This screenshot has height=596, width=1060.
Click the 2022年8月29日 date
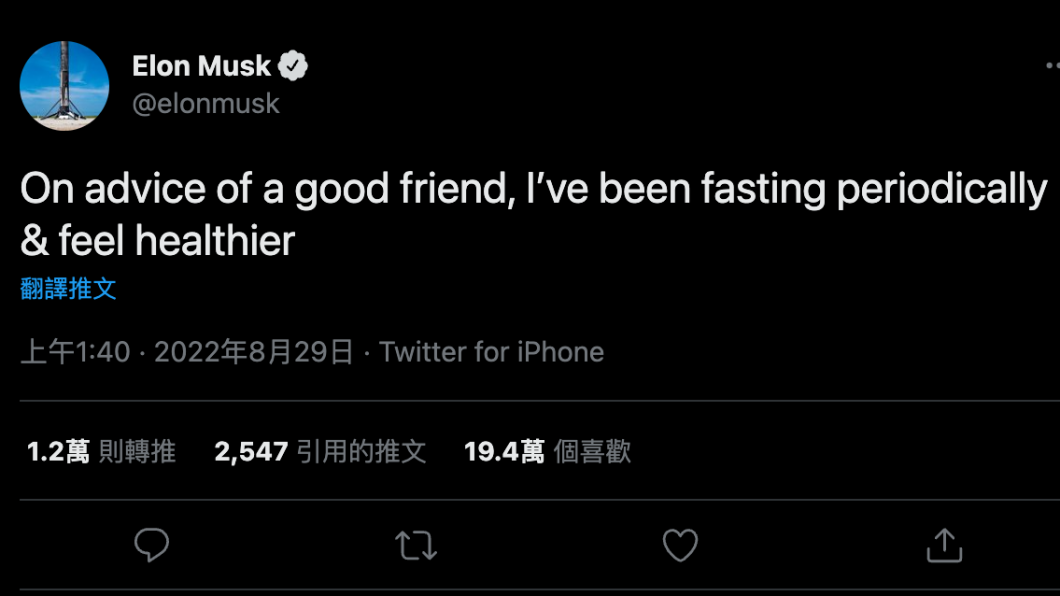tap(254, 352)
